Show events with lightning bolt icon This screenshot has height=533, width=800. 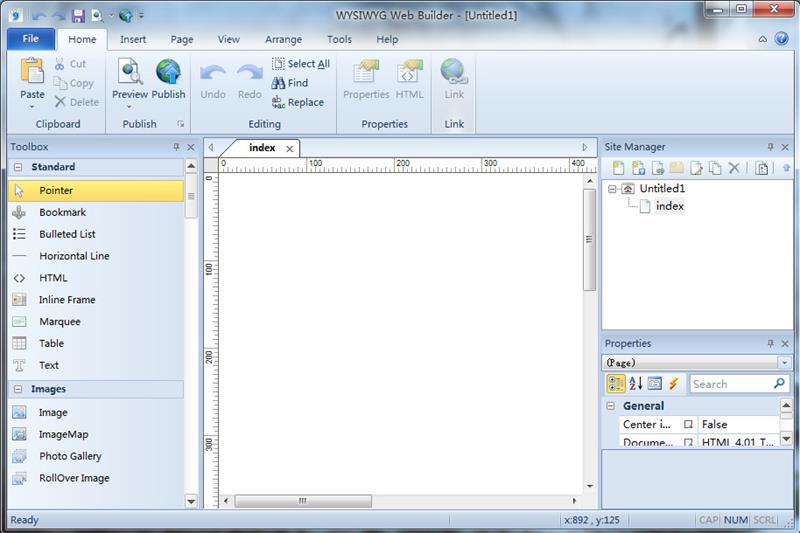click(x=673, y=384)
